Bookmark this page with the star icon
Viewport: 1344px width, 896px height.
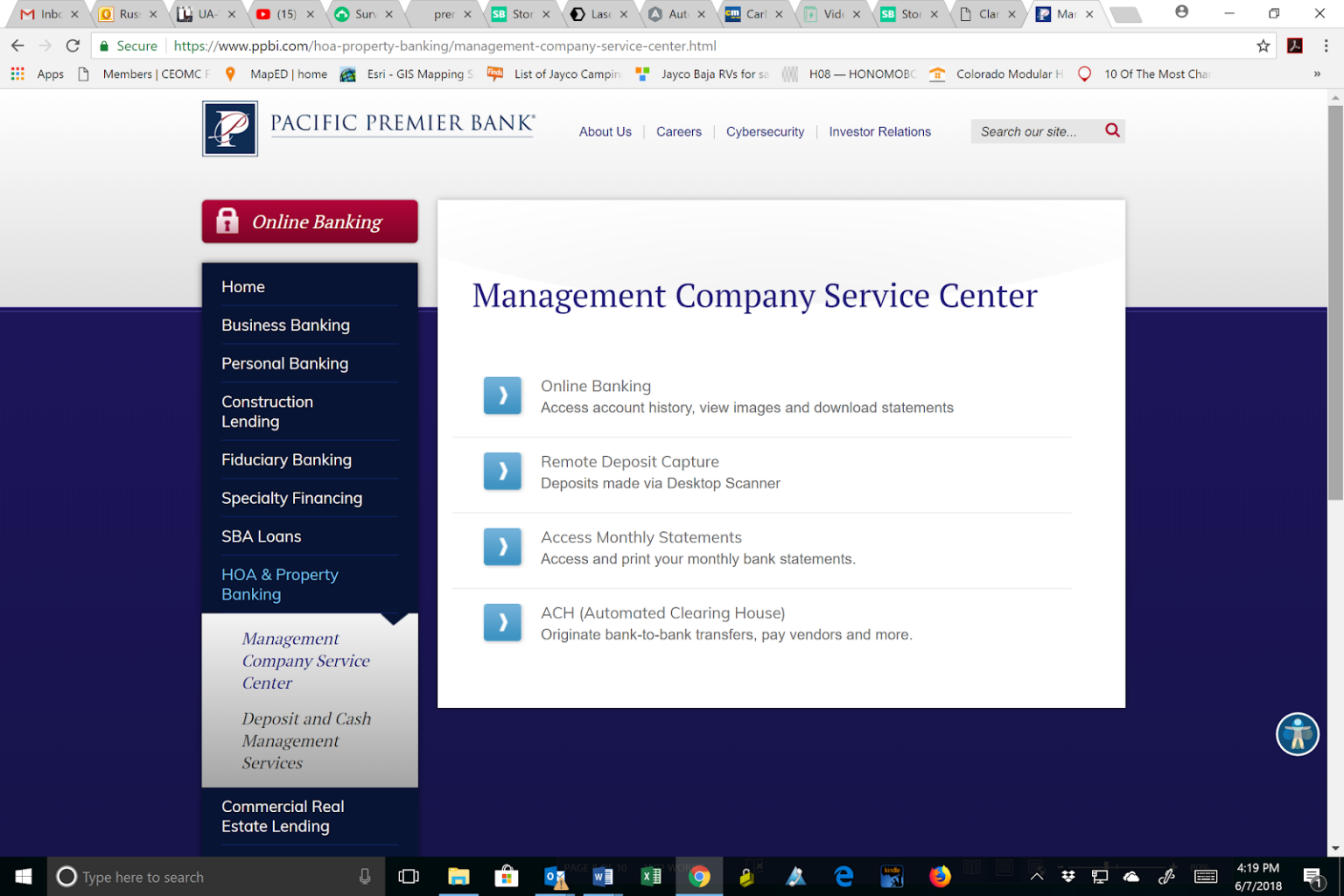tap(1263, 45)
